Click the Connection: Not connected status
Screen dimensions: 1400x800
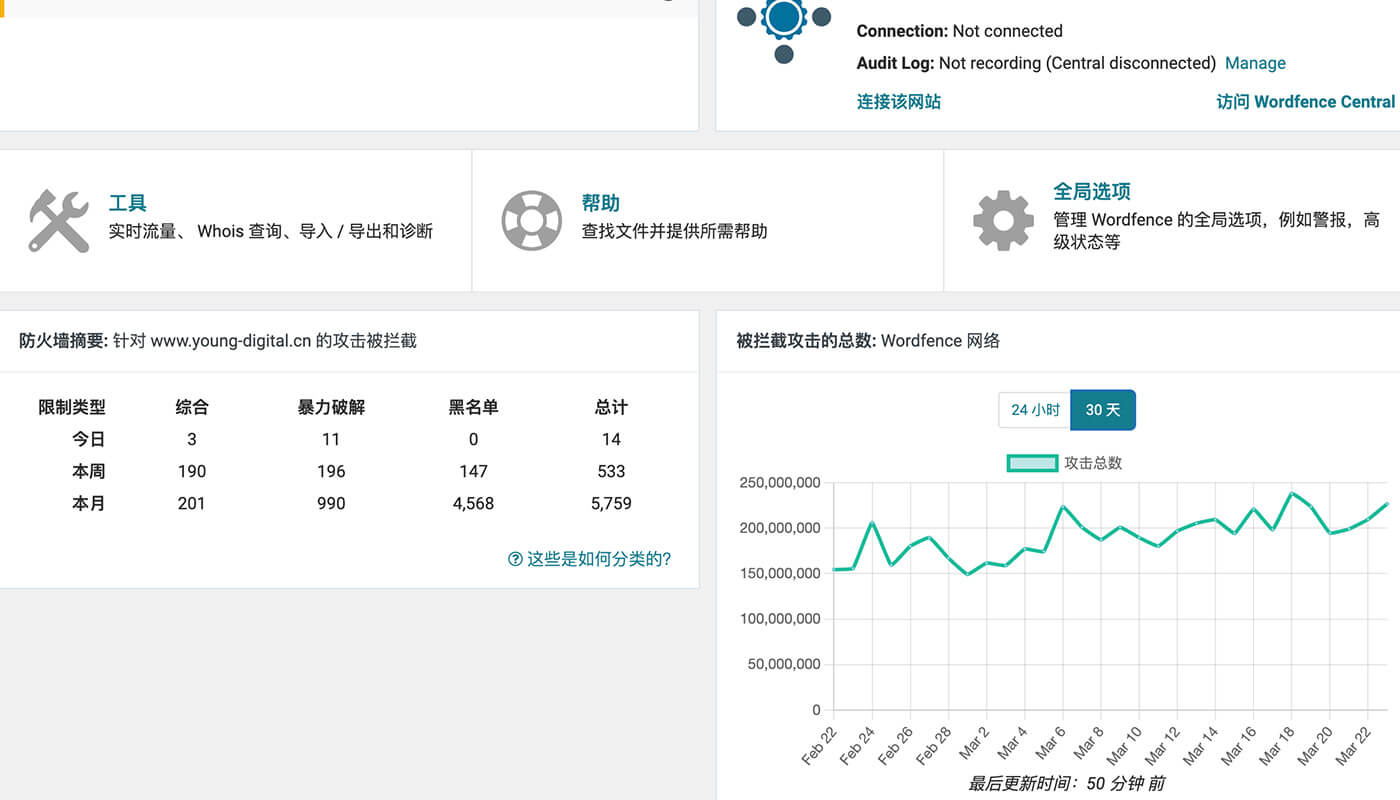959,31
